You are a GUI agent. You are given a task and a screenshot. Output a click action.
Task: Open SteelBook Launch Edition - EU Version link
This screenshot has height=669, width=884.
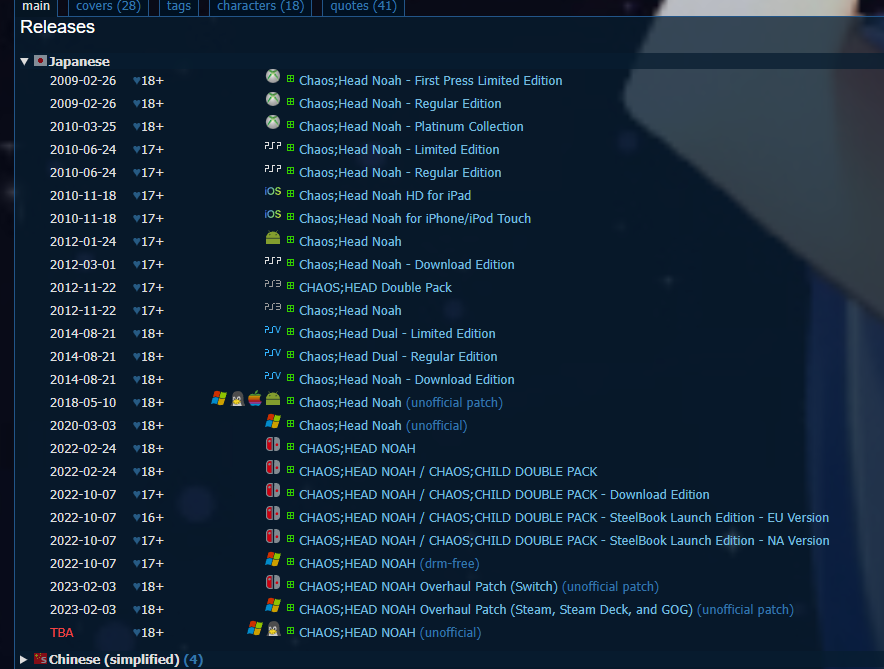click(x=564, y=518)
